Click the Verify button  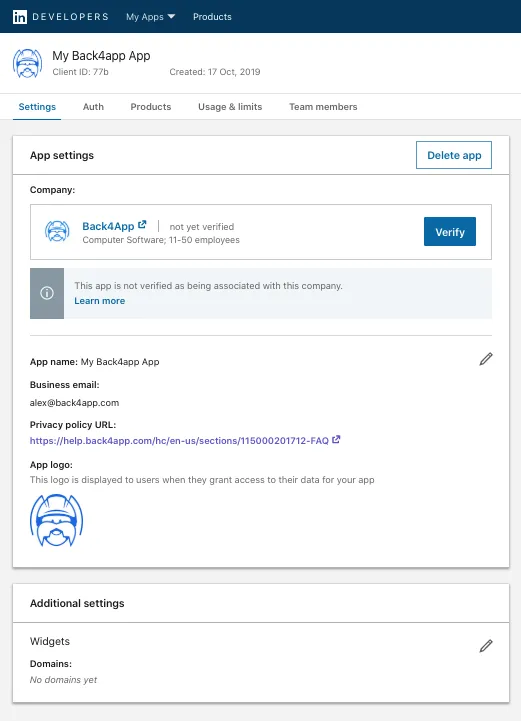pos(450,232)
